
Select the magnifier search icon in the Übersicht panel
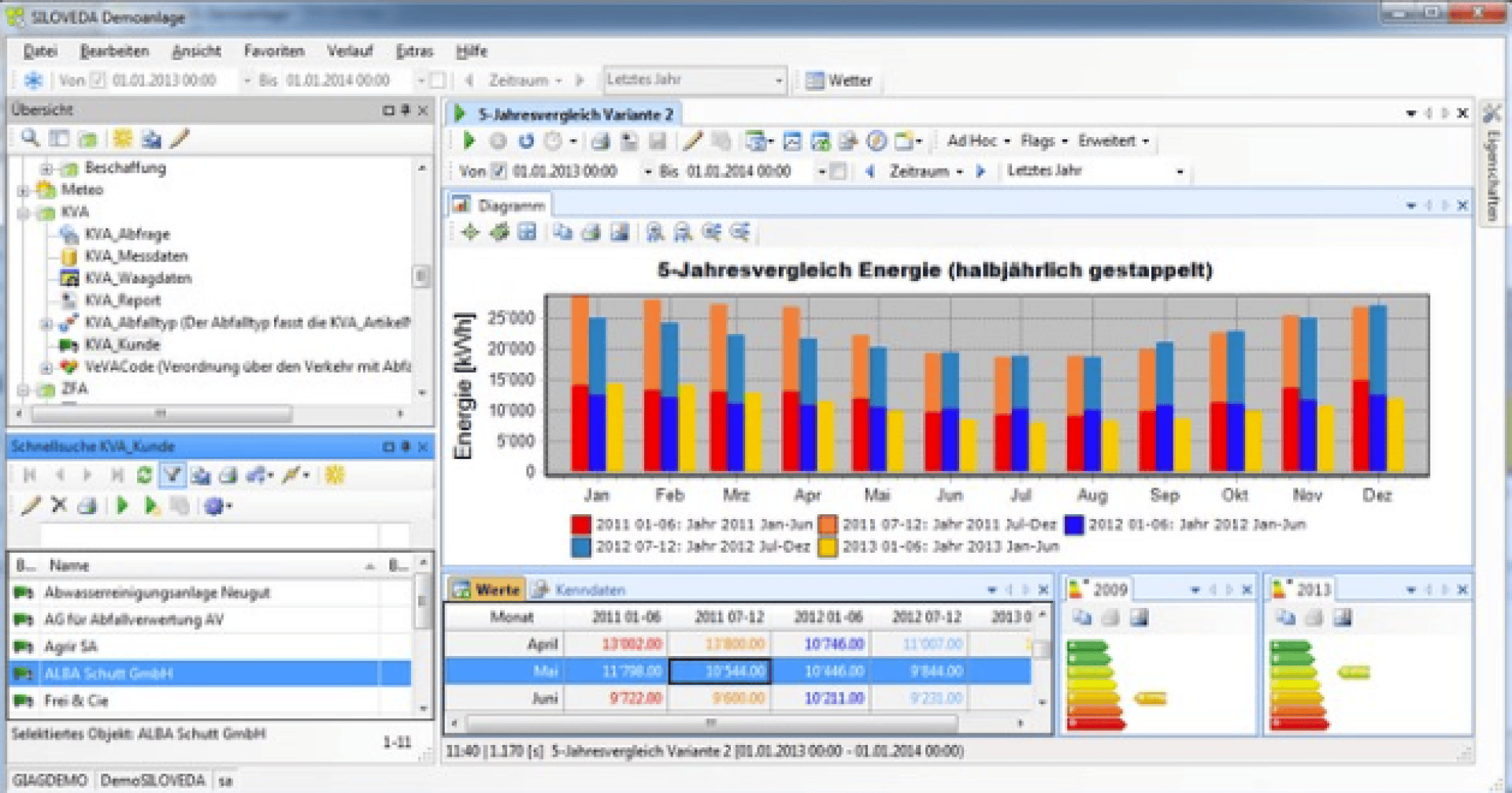coord(30,139)
